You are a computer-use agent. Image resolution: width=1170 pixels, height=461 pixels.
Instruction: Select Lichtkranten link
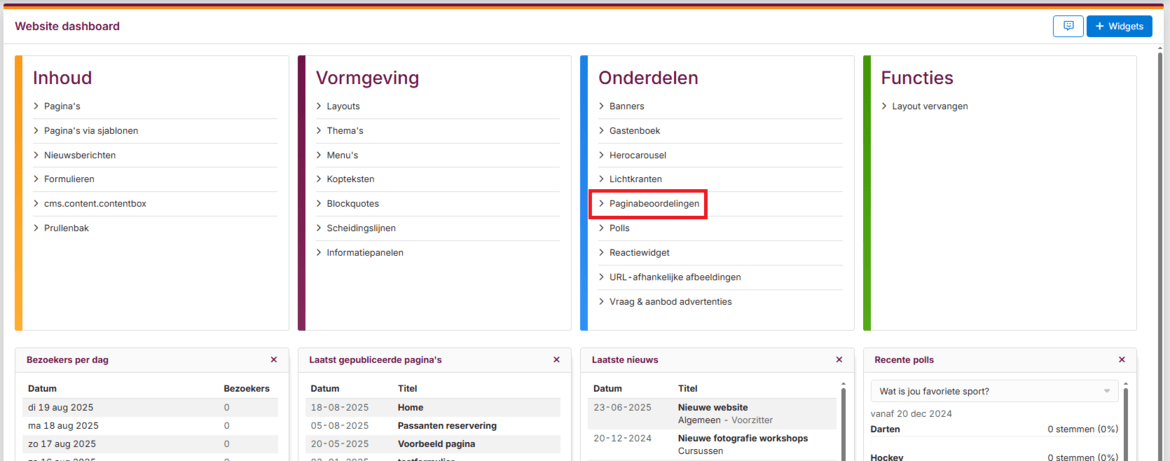point(636,179)
